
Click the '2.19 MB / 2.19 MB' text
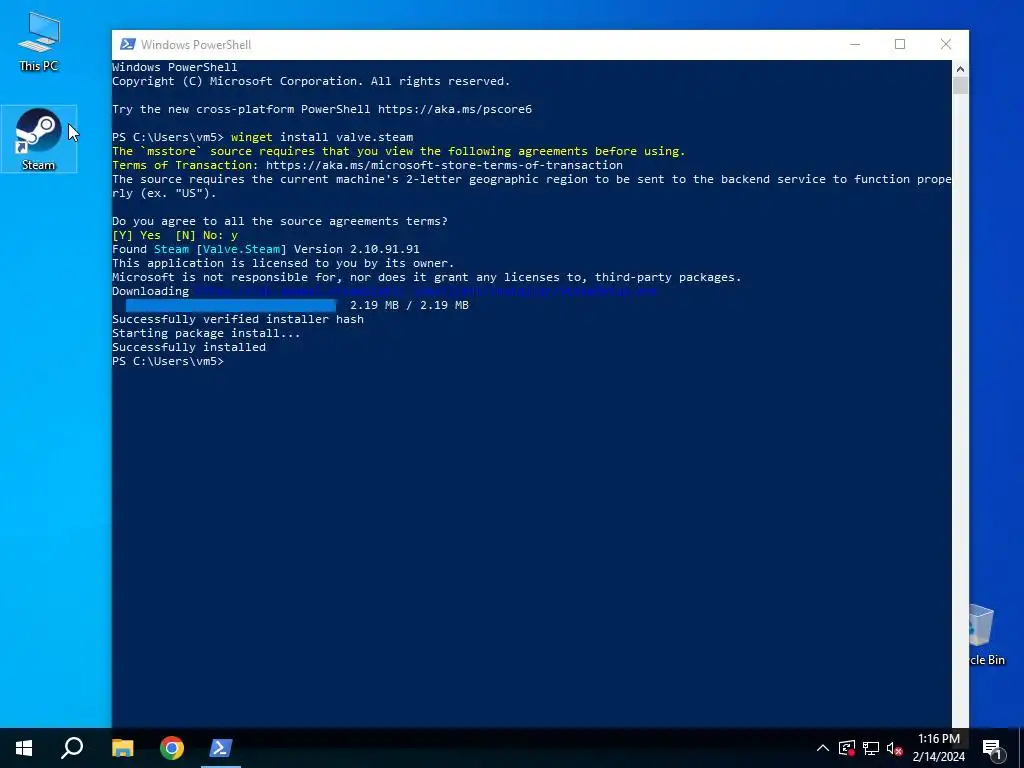(x=409, y=305)
